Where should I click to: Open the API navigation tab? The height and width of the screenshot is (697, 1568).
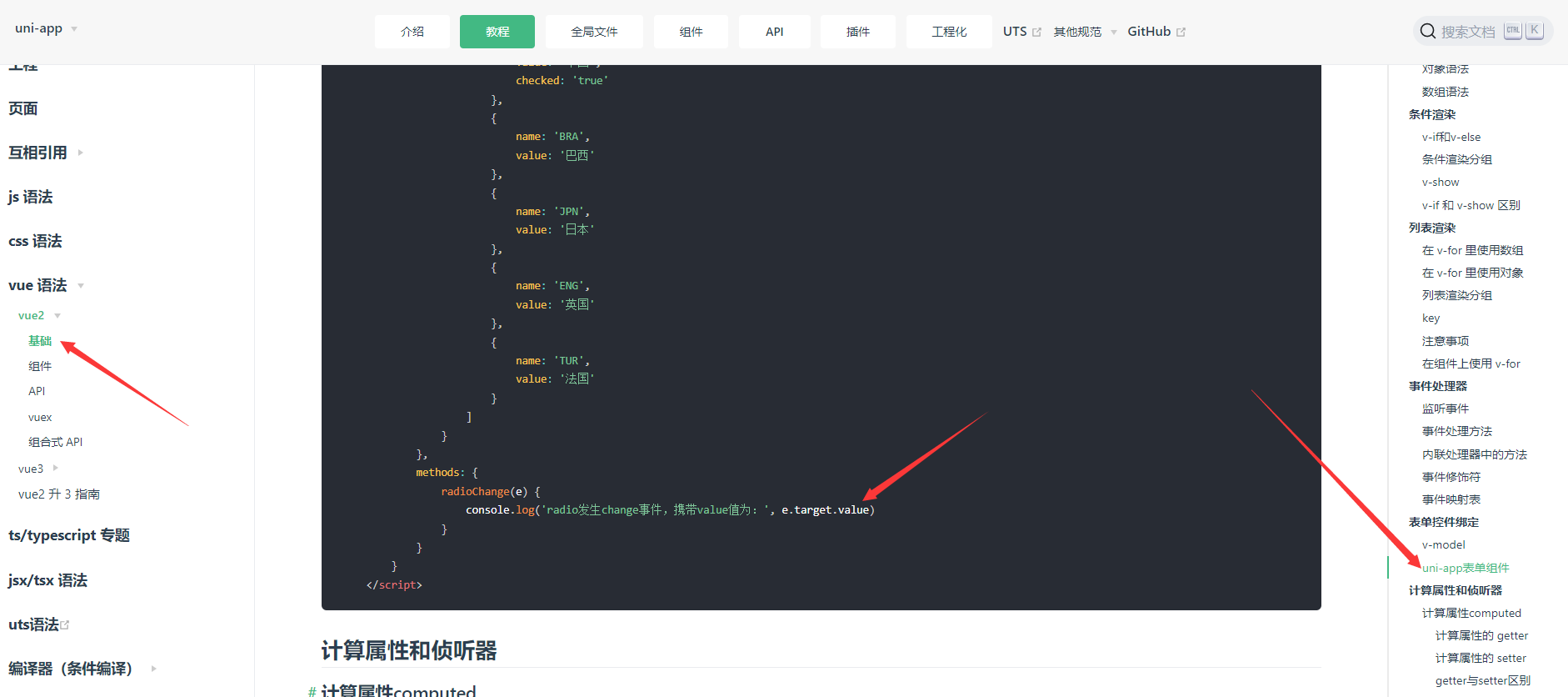[x=775, y=32]
